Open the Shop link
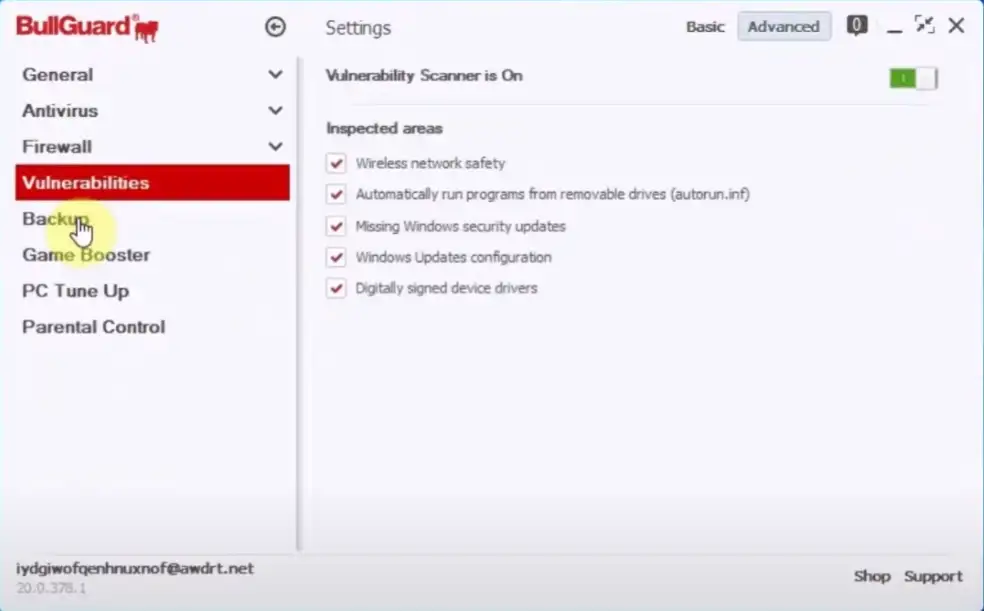The width and height of the screenshot is (984, 611). click(871, 576)
